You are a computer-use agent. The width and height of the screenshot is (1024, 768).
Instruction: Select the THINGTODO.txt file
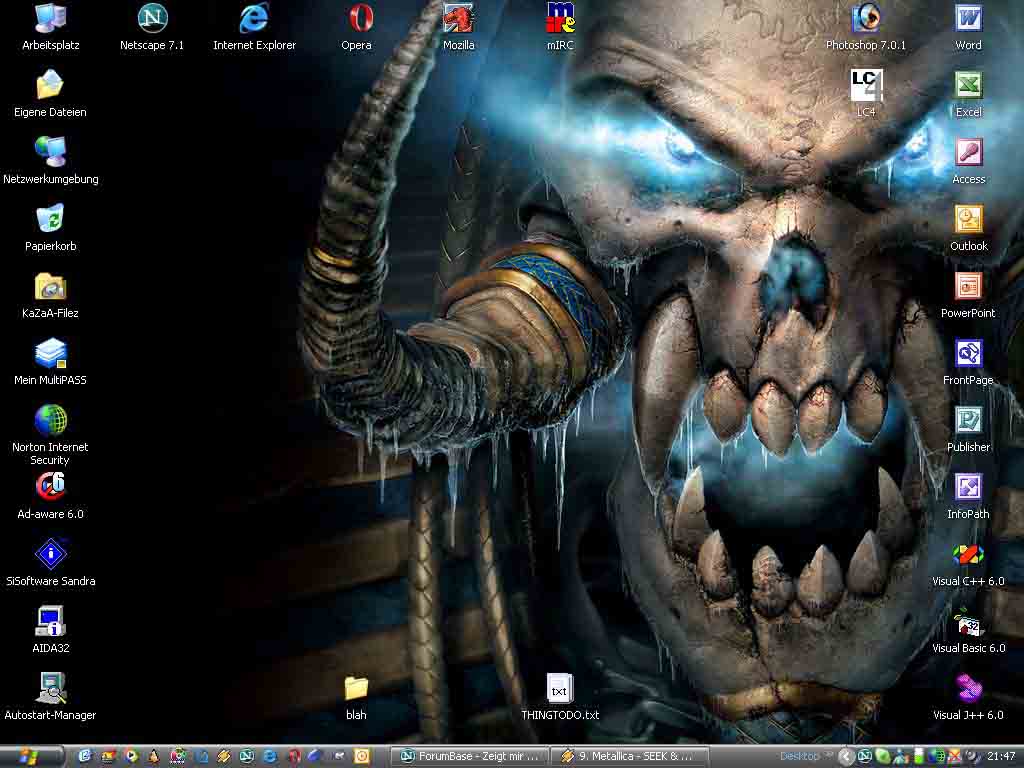pyautogui.click(x=560, y=697)
